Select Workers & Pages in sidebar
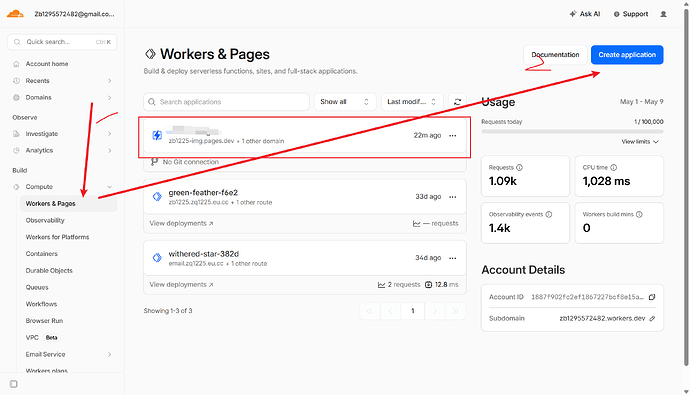 coord(69,204)
